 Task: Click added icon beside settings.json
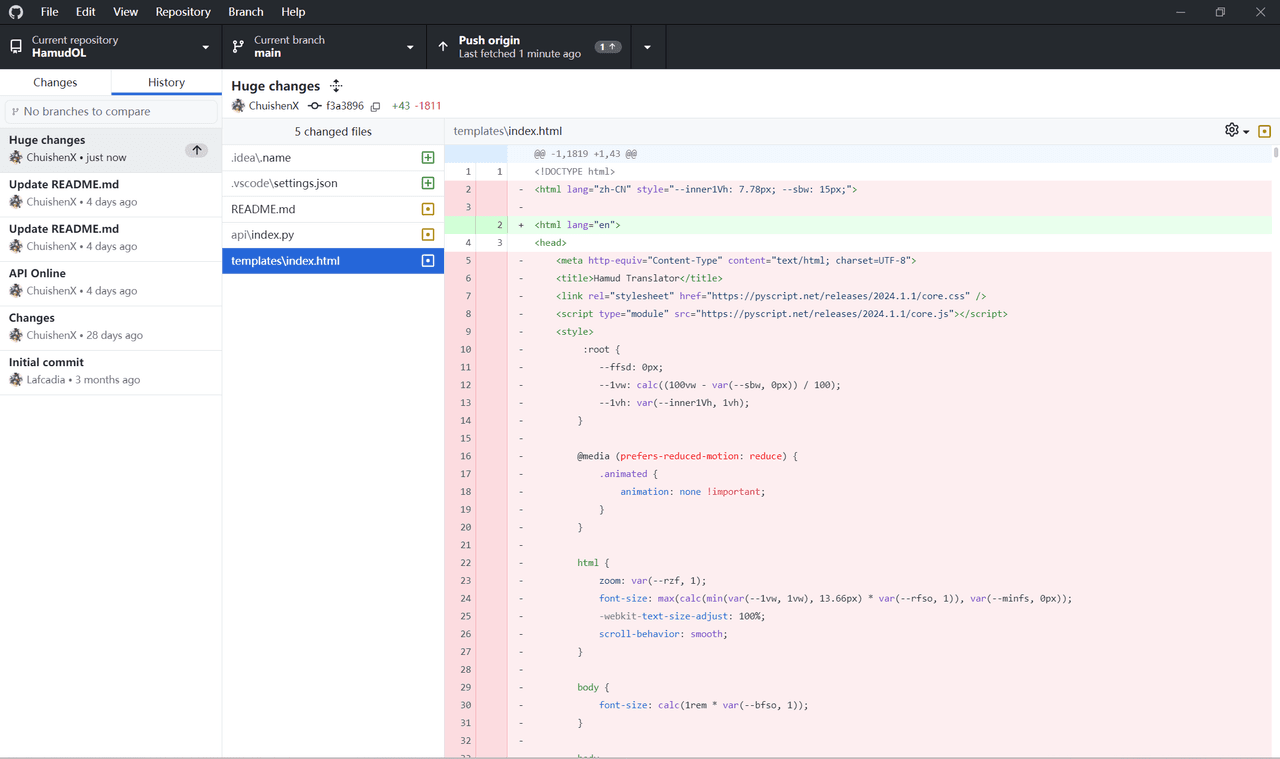pos(428,184)
